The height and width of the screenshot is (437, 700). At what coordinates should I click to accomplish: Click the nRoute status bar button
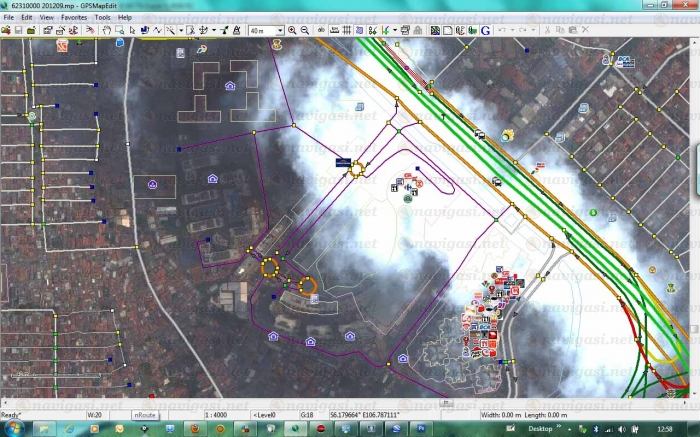(x=145, y=414)
